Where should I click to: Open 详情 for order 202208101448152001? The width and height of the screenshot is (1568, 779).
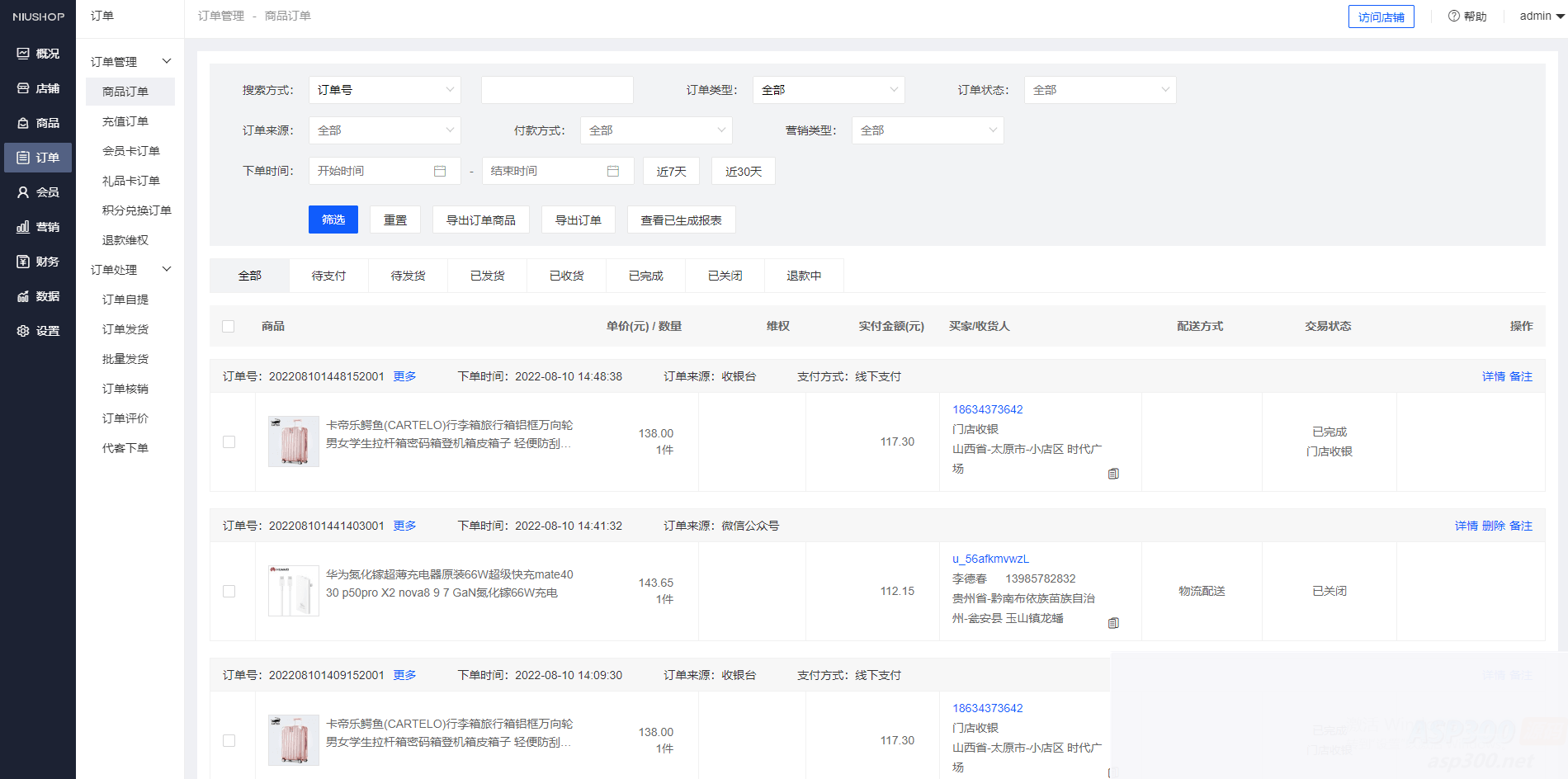tap(1493, 375)
